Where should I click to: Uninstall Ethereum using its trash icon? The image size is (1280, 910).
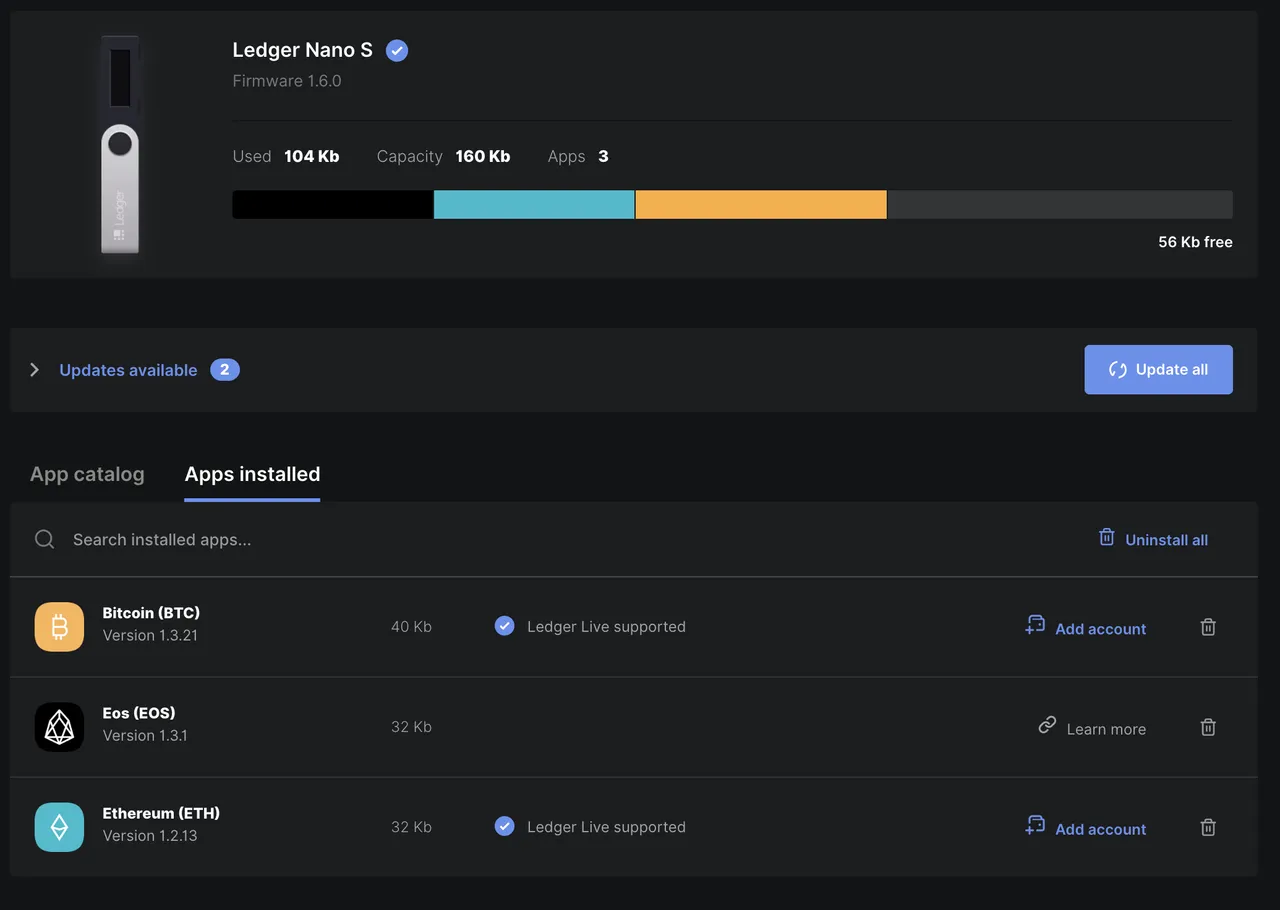1208,827
